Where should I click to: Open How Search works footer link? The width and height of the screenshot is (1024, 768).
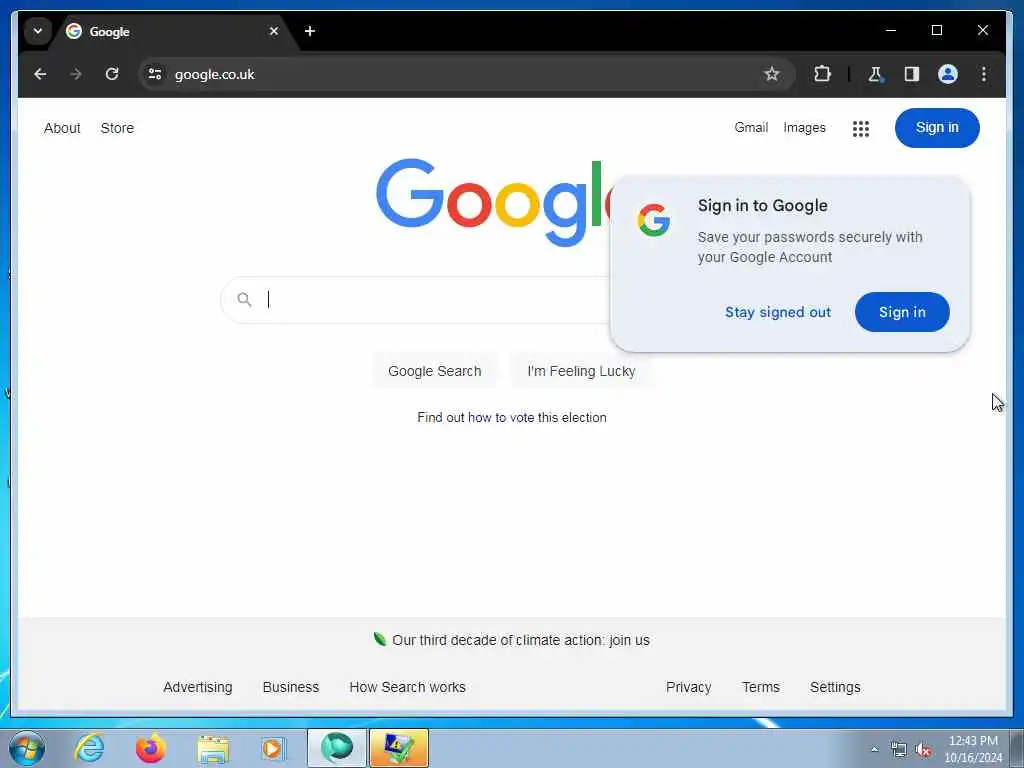tap(408, 687)
